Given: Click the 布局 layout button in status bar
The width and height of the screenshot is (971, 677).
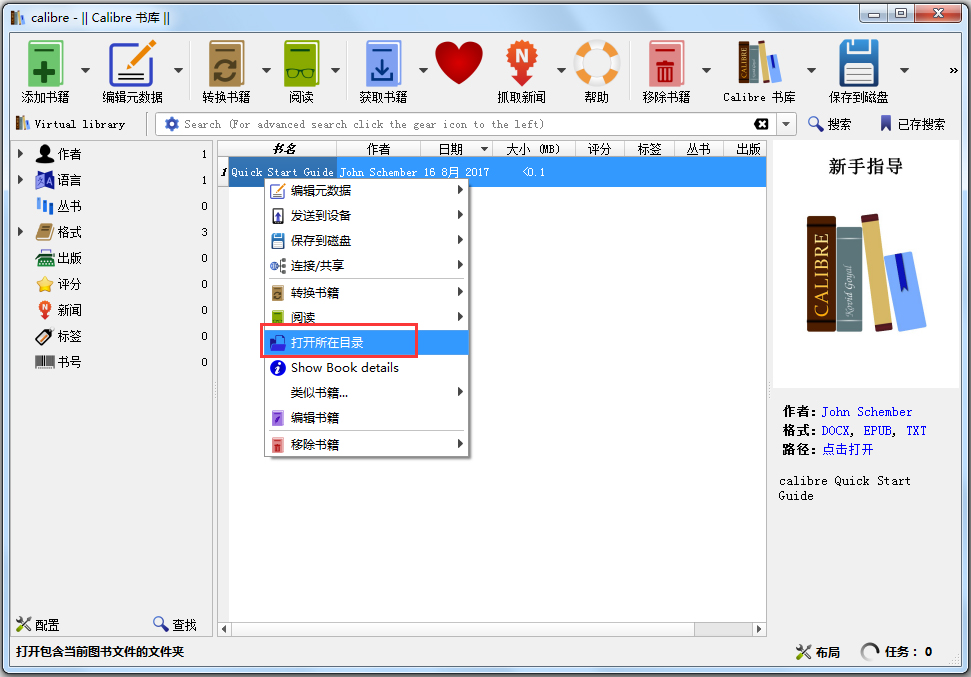Looking at the screenshot, I should tap(818, 652).
